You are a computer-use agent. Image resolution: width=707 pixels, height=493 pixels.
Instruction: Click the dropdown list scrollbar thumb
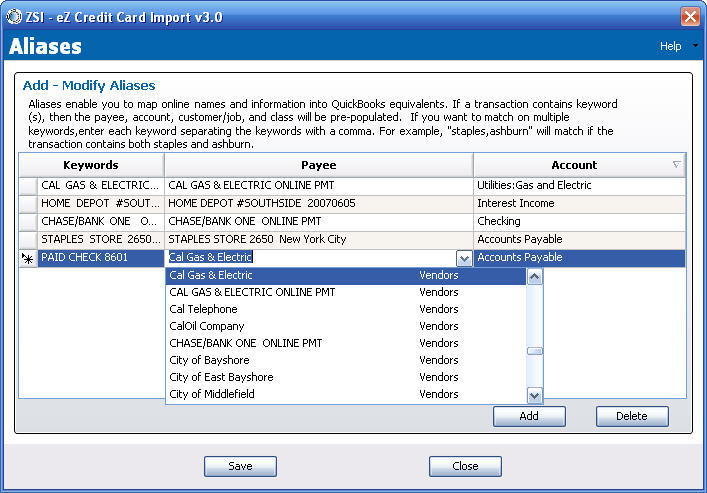[x=534, y=351]
